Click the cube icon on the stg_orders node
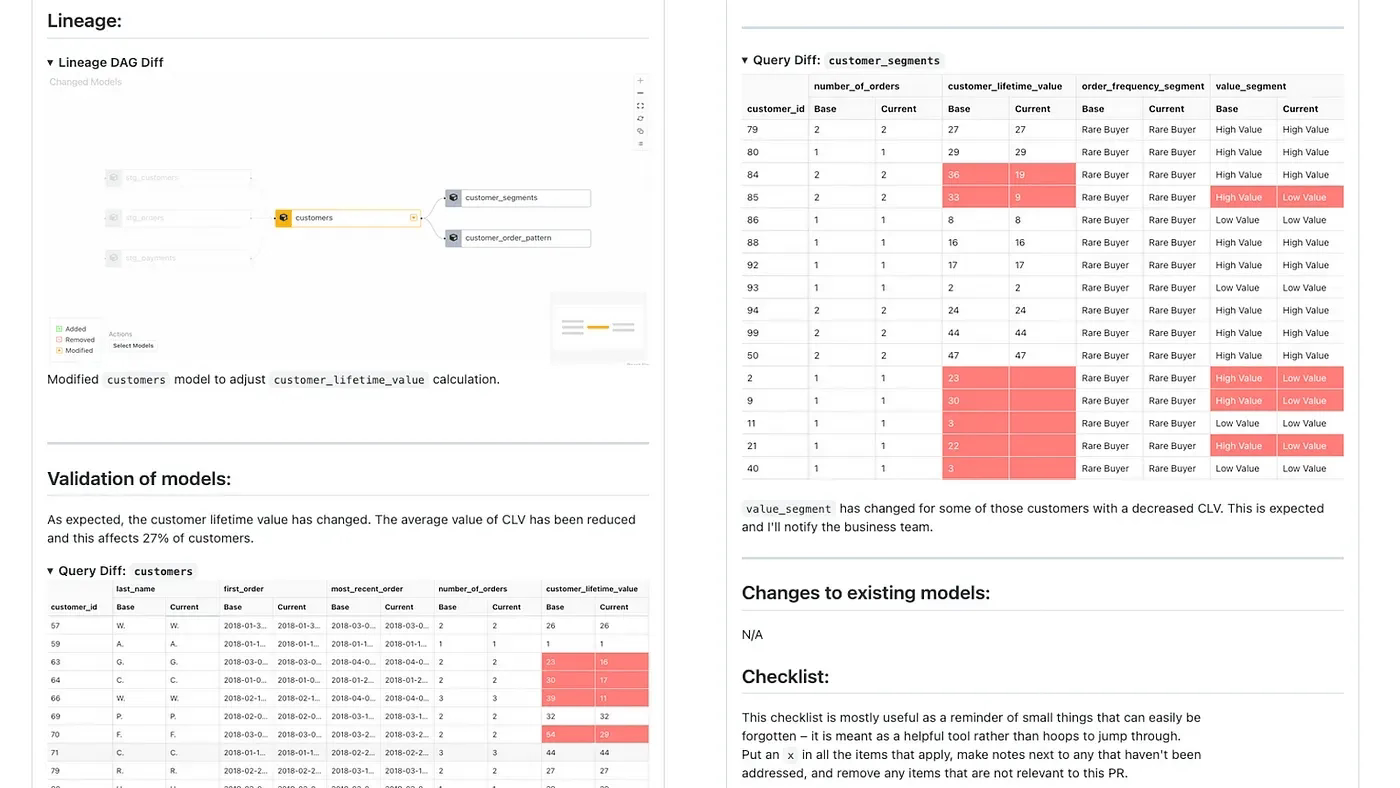The image size is (1400, 788). pyautogui.click(x=112, y=217)
